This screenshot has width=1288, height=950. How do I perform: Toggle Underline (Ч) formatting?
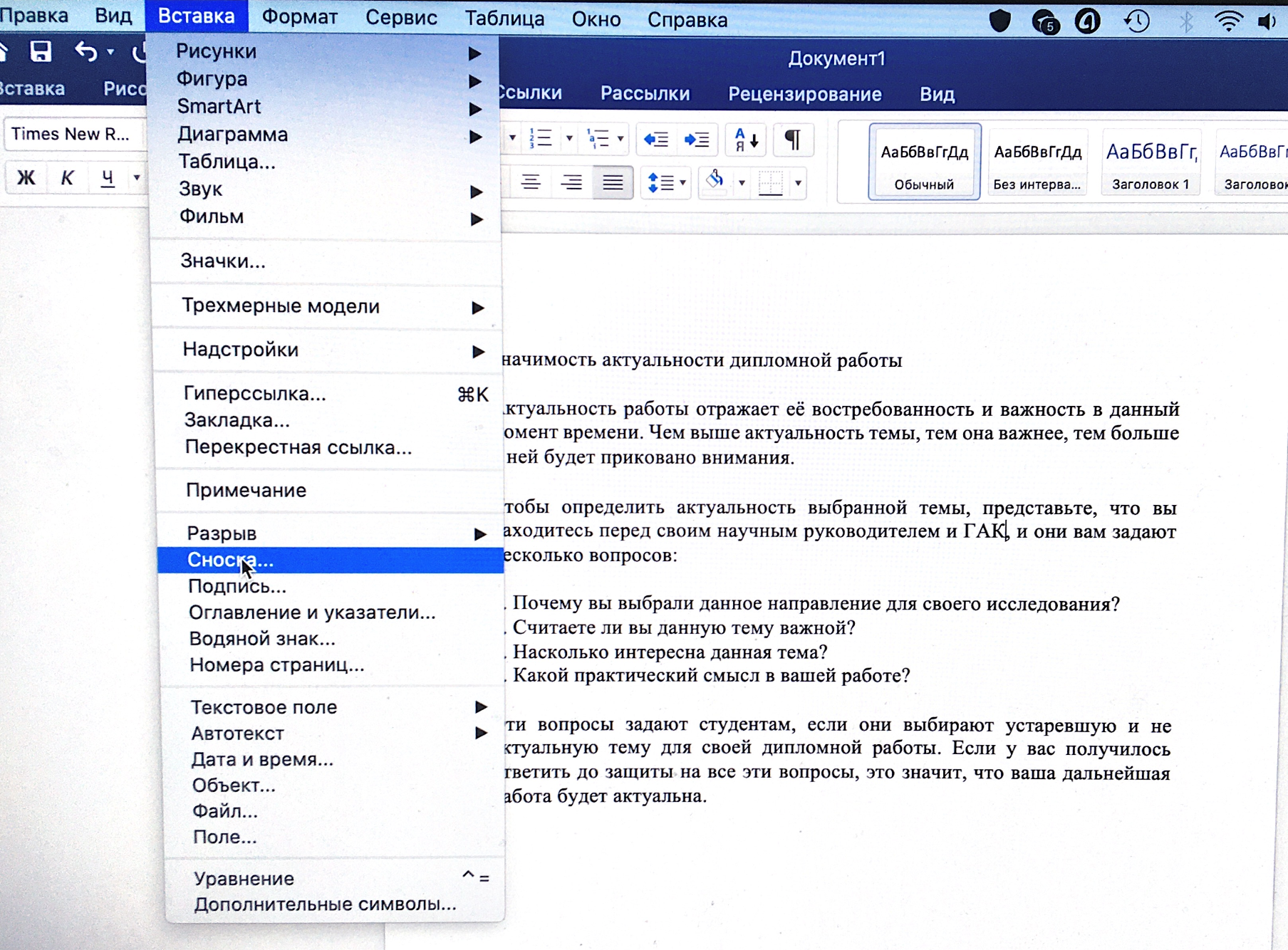[108, 177]
